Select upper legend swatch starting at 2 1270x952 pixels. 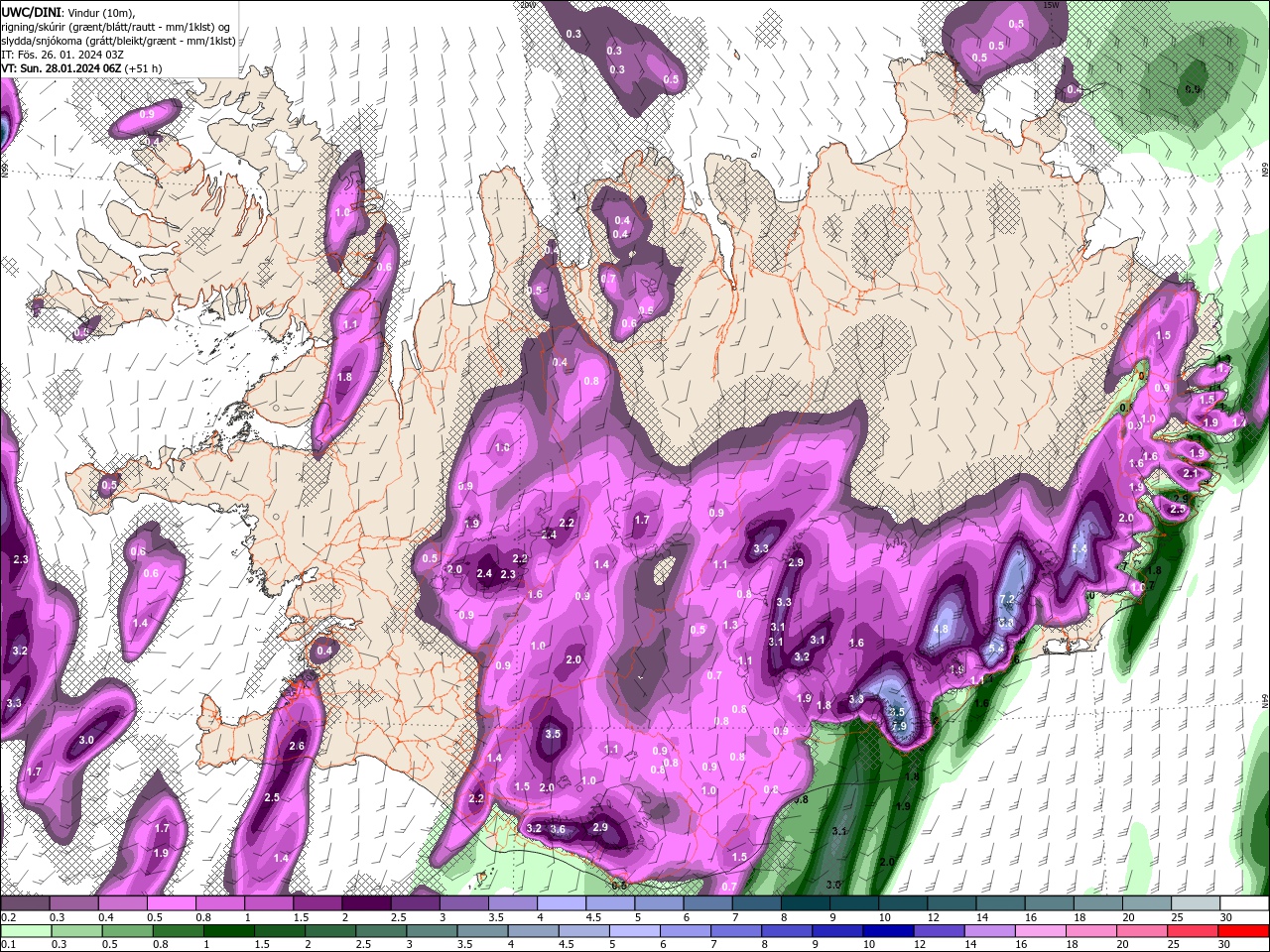click(366, 903)
